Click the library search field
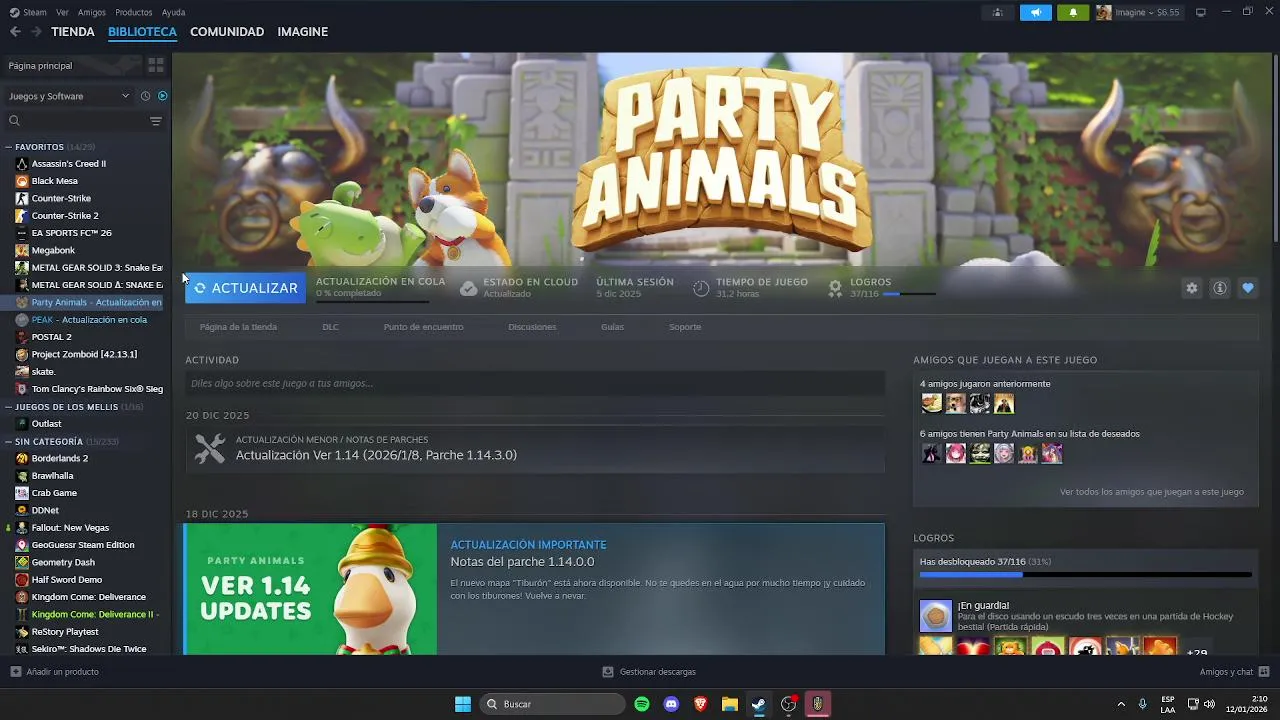 [77, 121]
